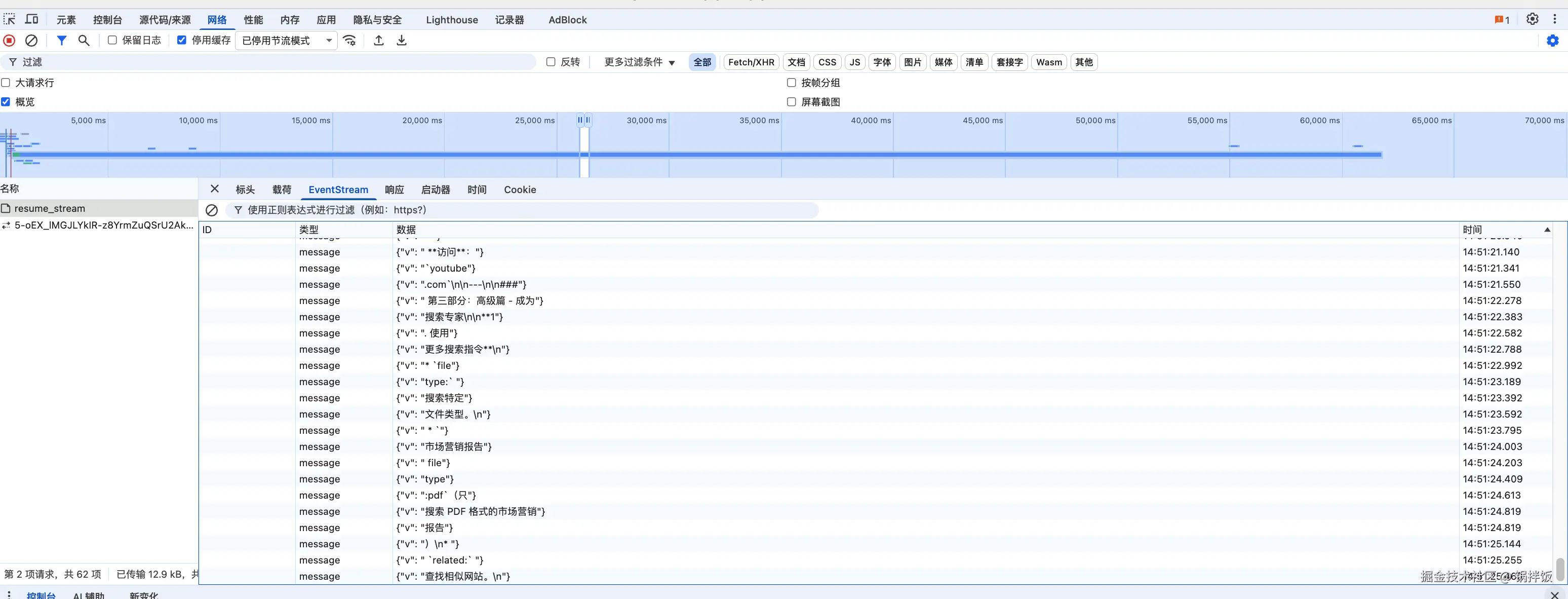Expand 更多过滤条件 dropdown
The width and height of the screenshot is (1568, 599).
[x=639, y=62]
